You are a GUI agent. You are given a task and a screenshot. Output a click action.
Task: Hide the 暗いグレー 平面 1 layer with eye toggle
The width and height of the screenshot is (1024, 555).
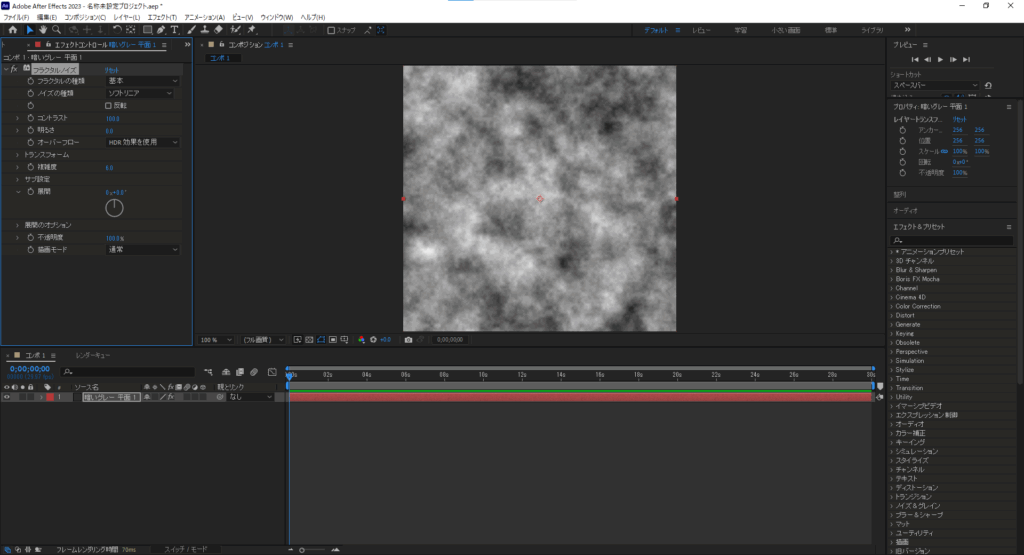(7, 397)
